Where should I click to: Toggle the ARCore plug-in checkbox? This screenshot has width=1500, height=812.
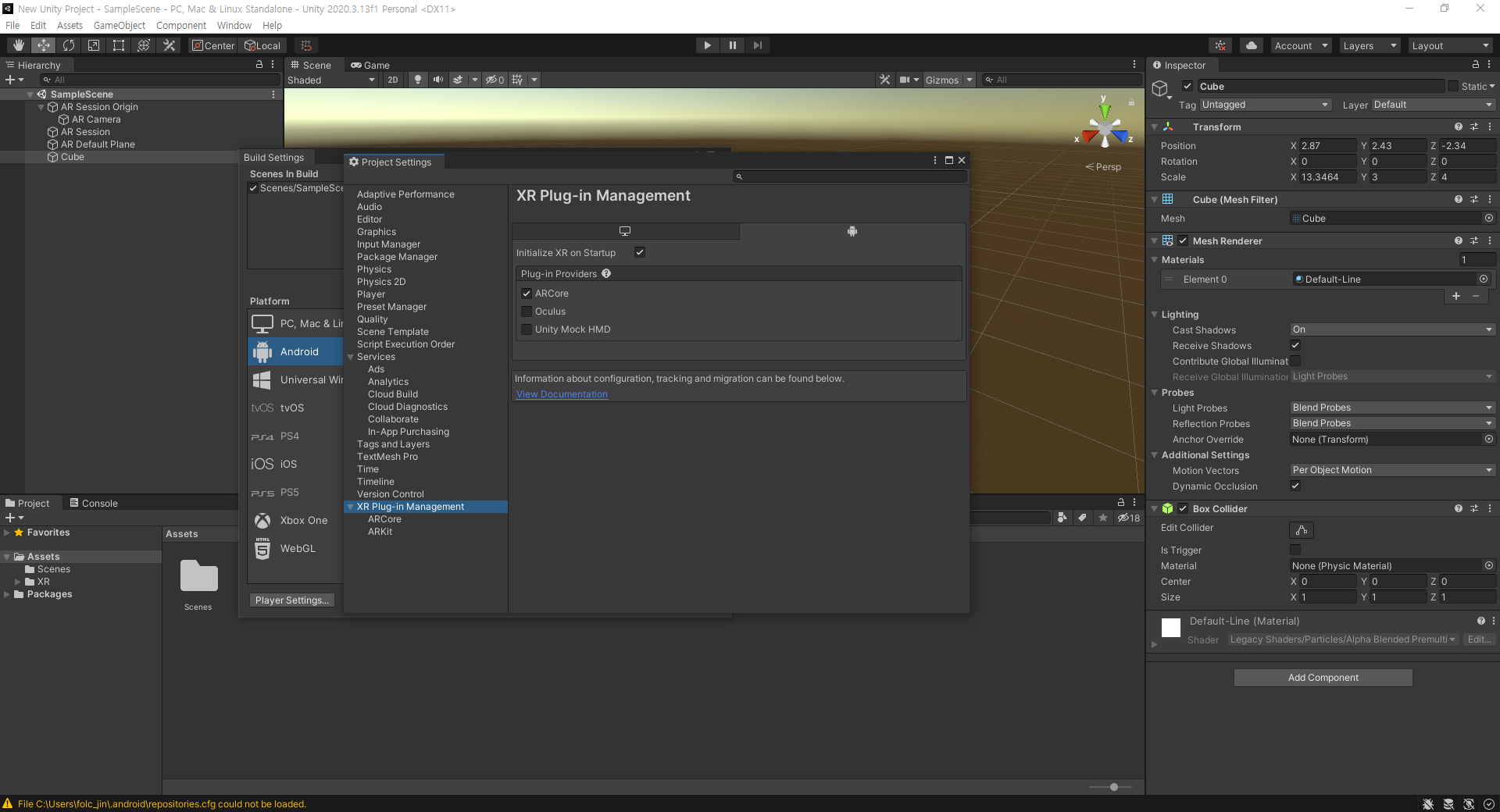527,294
